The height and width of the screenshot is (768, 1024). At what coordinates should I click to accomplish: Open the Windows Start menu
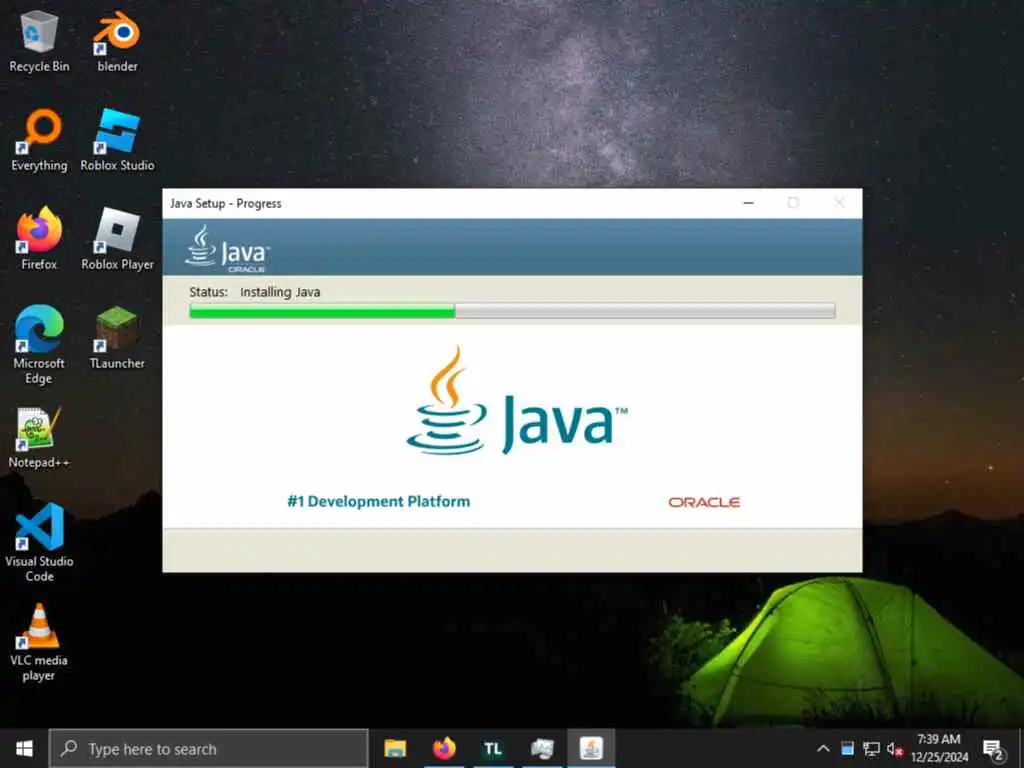[24, 748]
